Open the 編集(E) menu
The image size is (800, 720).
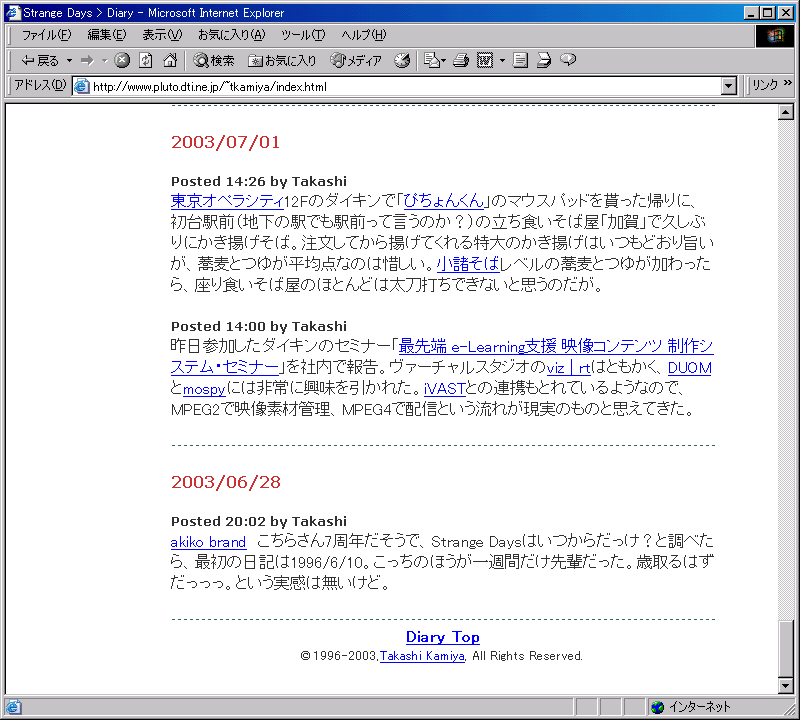pos(107,35)
